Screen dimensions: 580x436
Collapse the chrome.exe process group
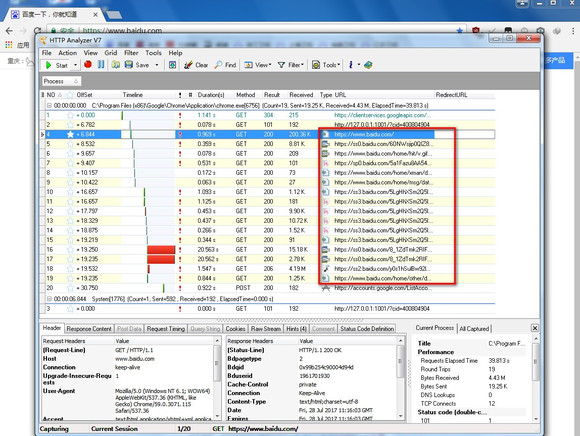(49, 105)
